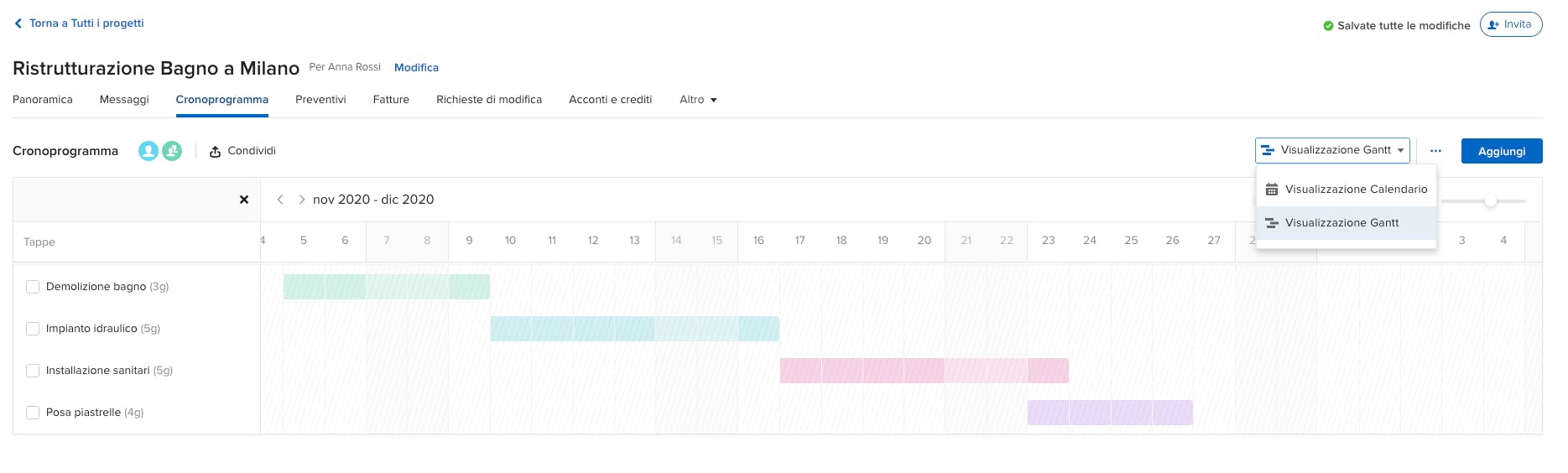The height and width of the screenshot is (473, 1568).
Task: Click the first team member avatar
Action: tap(148, 151)
